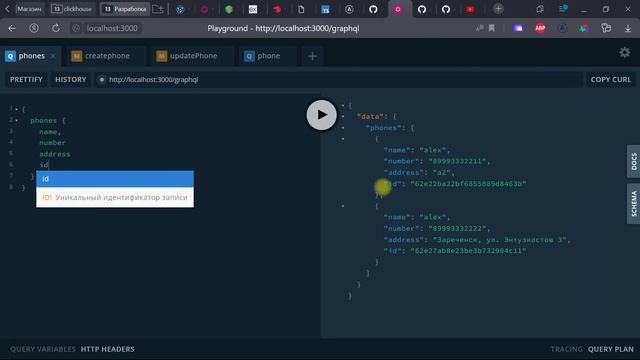Image resolution: width=640 pixels, height=360 pixels.
Task: Click the "89993332222" number value
Action: pos(457,229)
